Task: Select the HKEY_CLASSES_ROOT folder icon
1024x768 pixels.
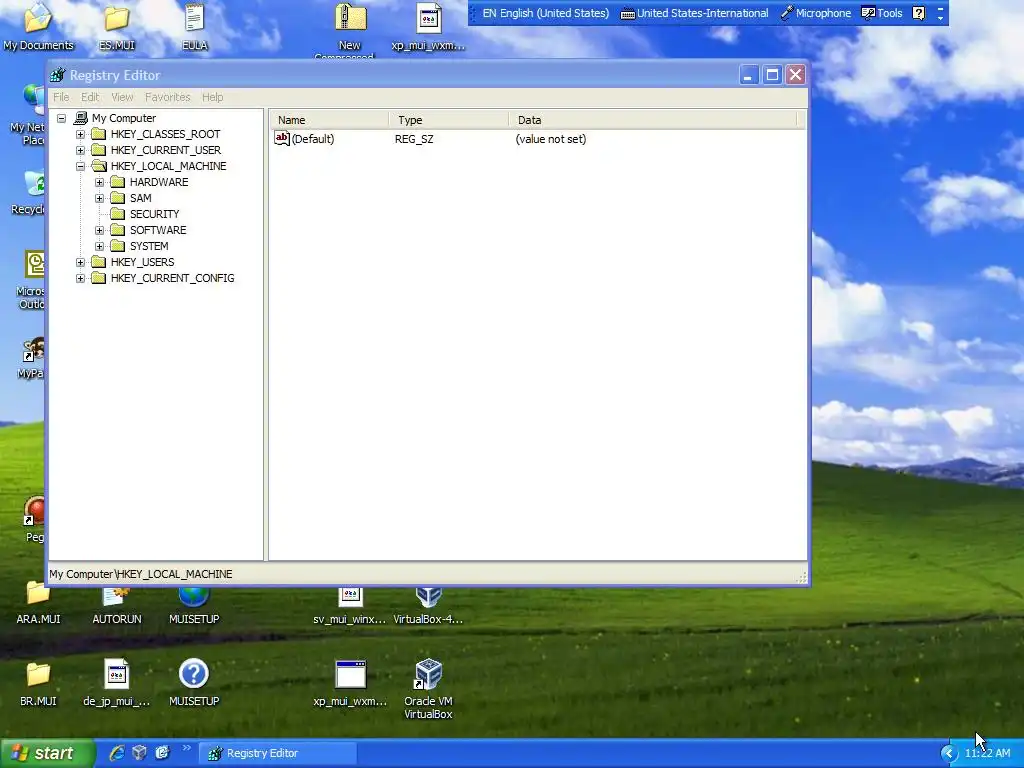Action: coord(99,134)
